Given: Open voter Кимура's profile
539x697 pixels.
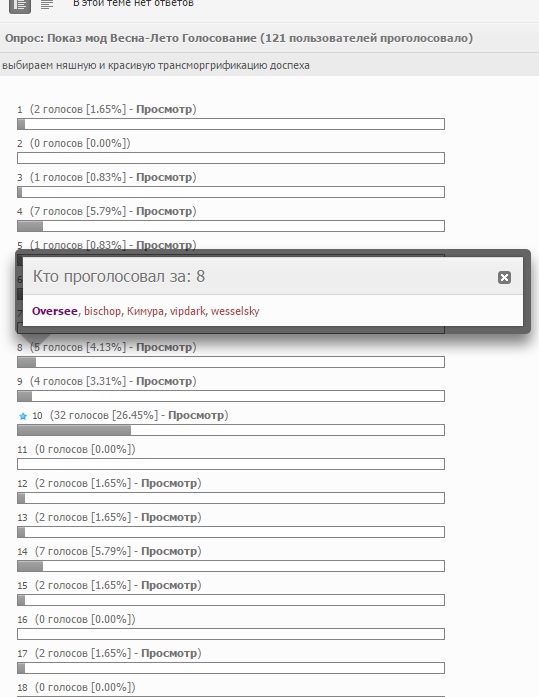Looking at the screenshot, I should click(x=145, y=311).
